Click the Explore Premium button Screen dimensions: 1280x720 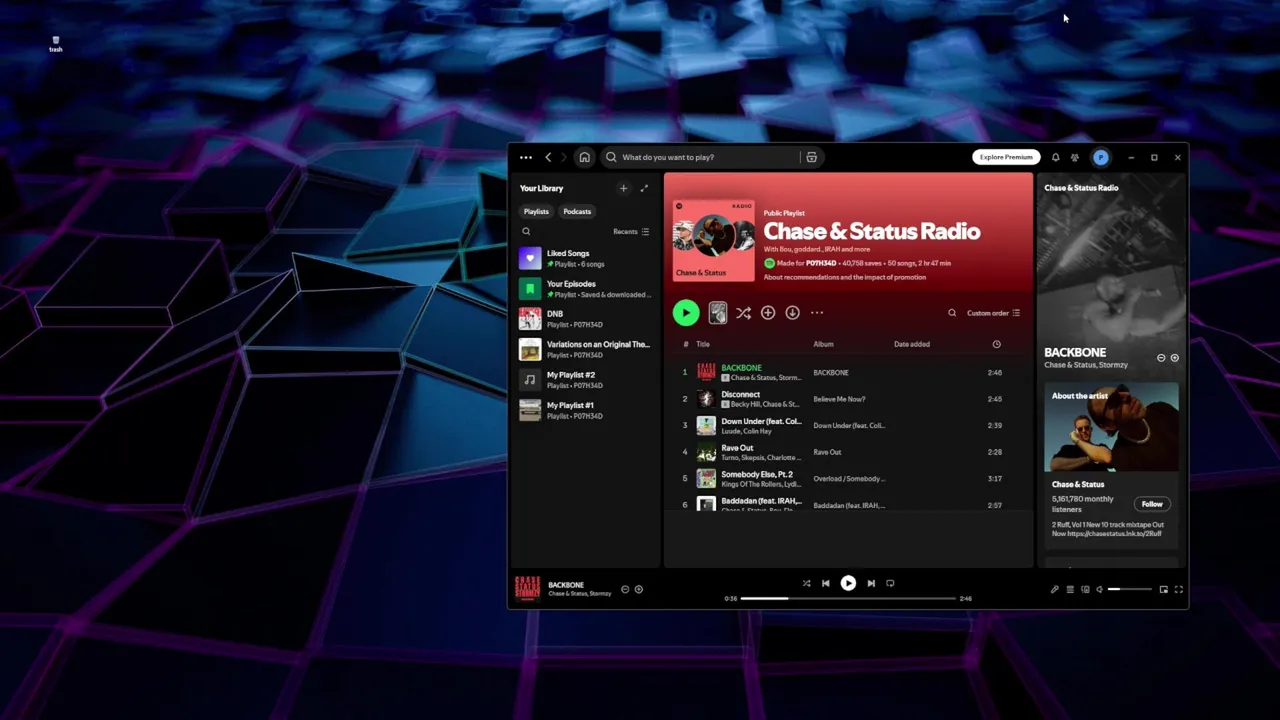tap(1006, 157)
